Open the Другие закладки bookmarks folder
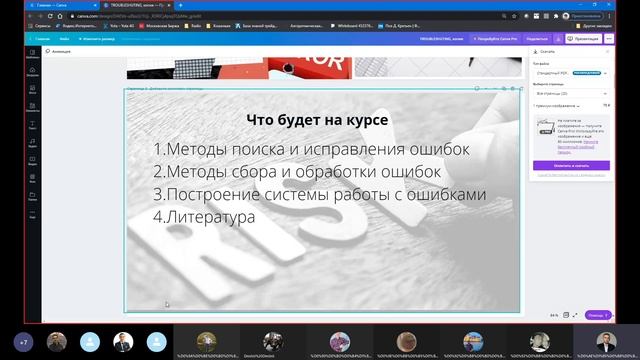The image size is (640, 360). point(593,26)
